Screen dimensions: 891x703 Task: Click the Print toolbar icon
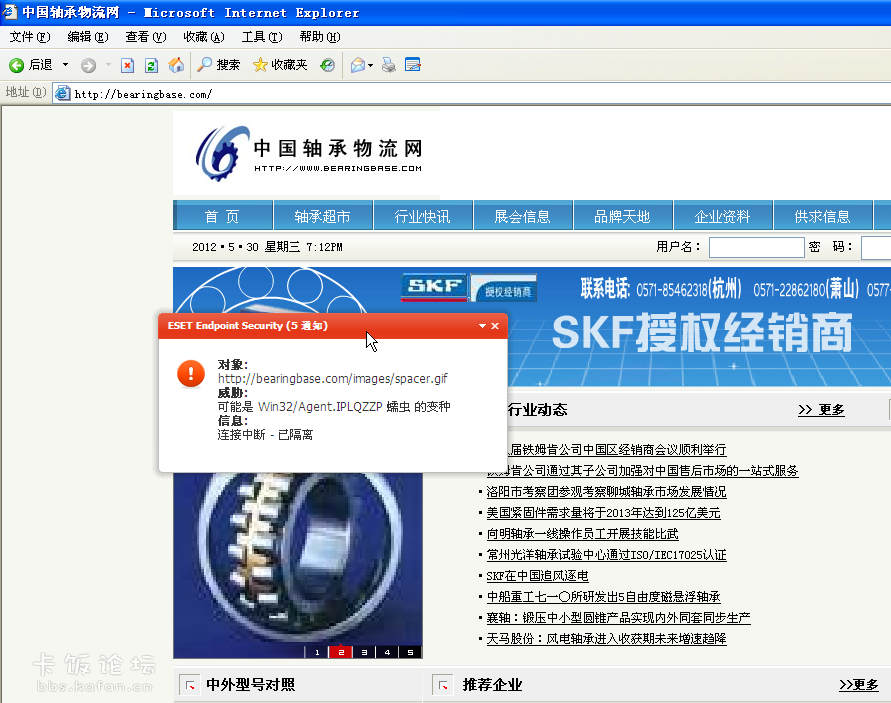tap(389, 65)
